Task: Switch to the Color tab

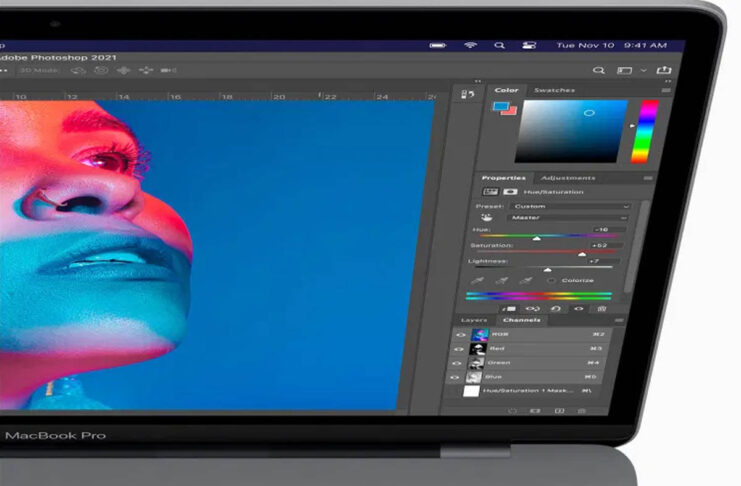Action: tap(507, 90)
